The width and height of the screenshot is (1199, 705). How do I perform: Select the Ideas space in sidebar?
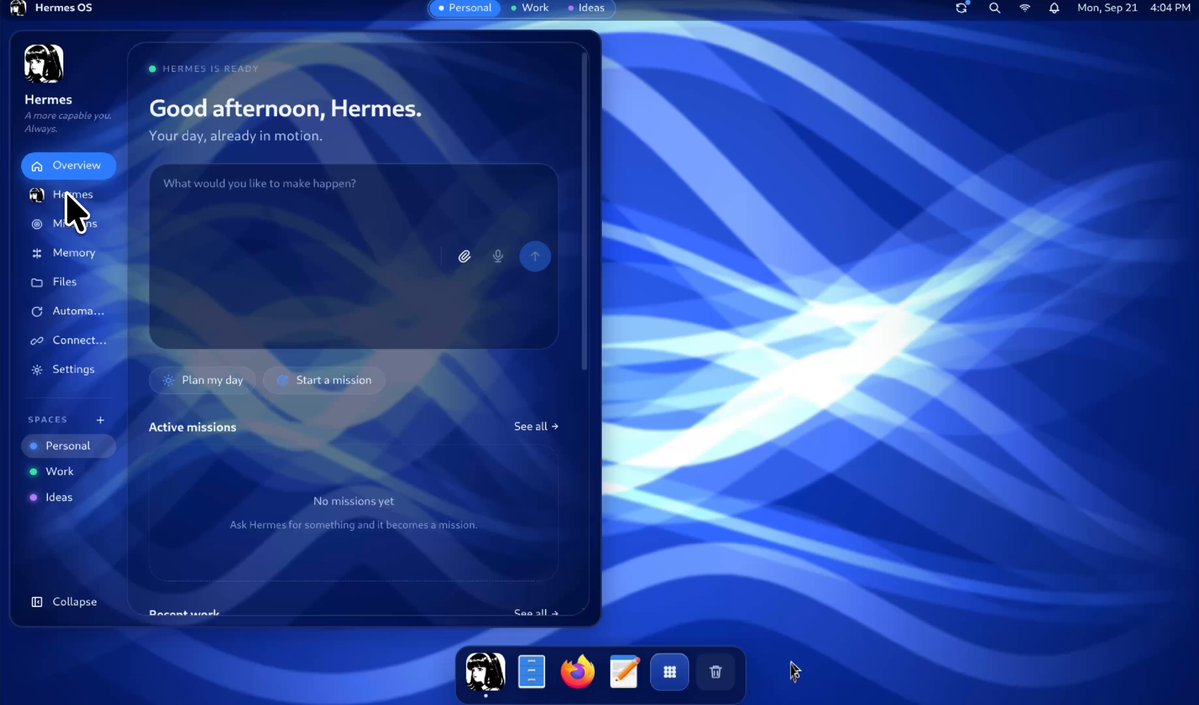coord(69,497)
